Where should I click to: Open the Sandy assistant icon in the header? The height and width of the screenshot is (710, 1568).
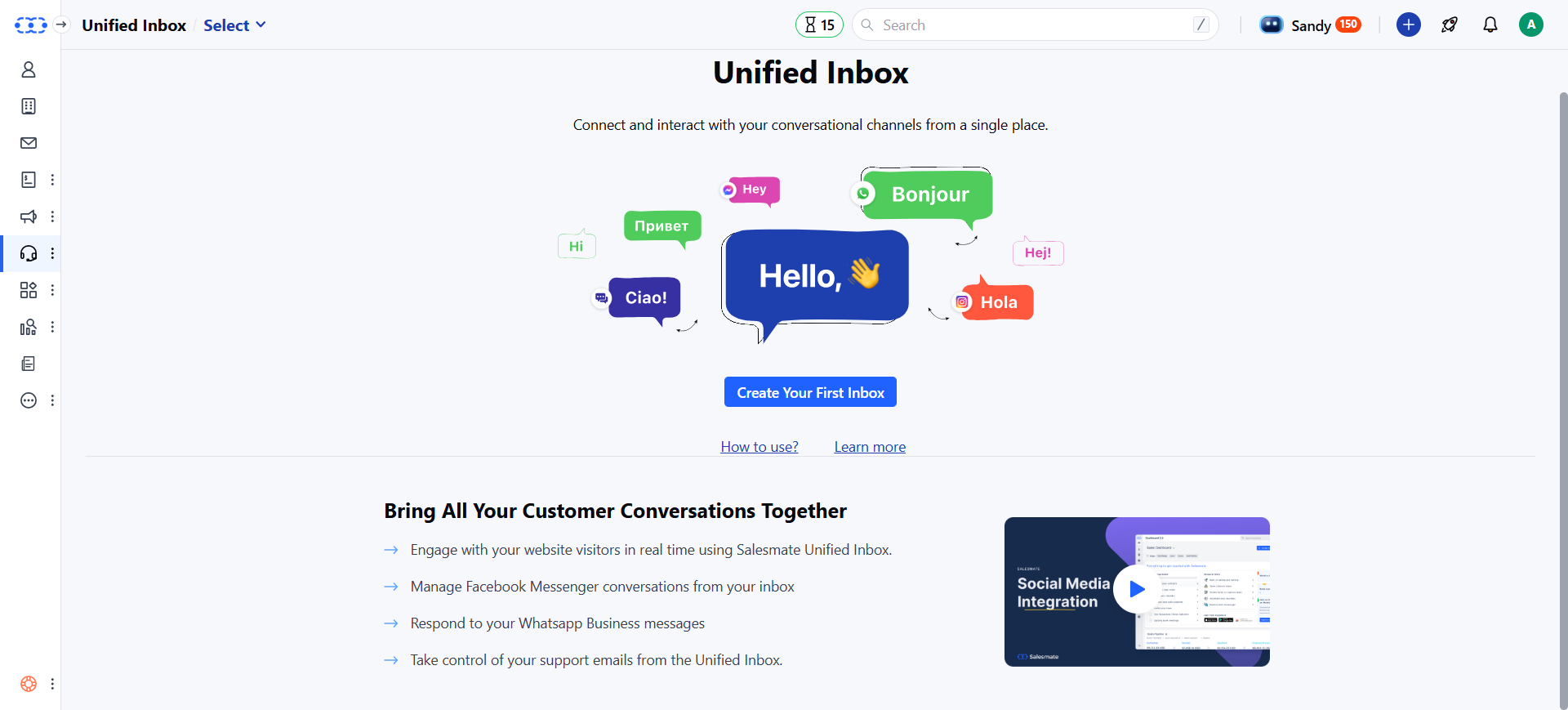pos(1272,25)
